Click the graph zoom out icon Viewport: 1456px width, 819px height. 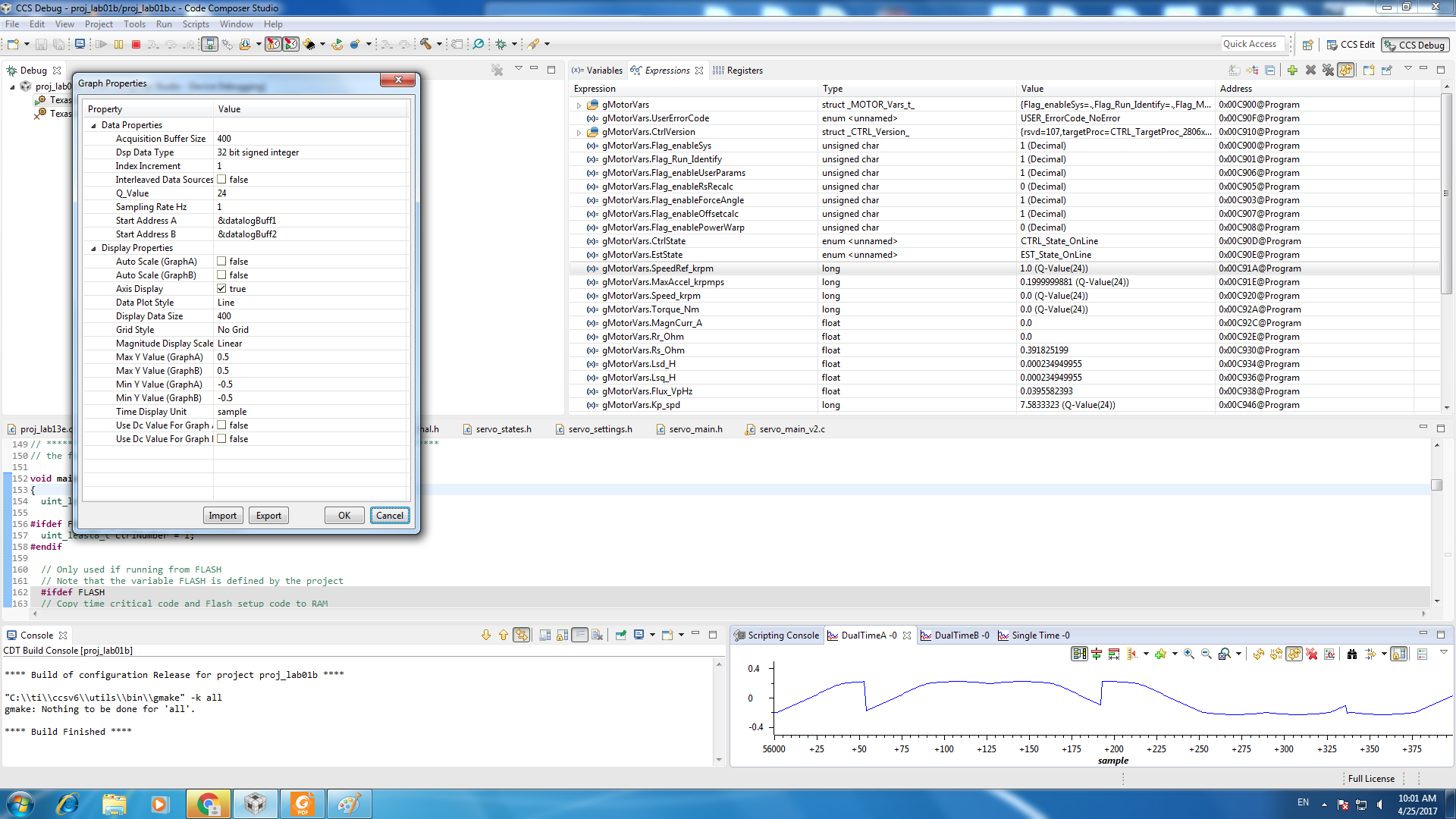click(x=1206, y=654)
